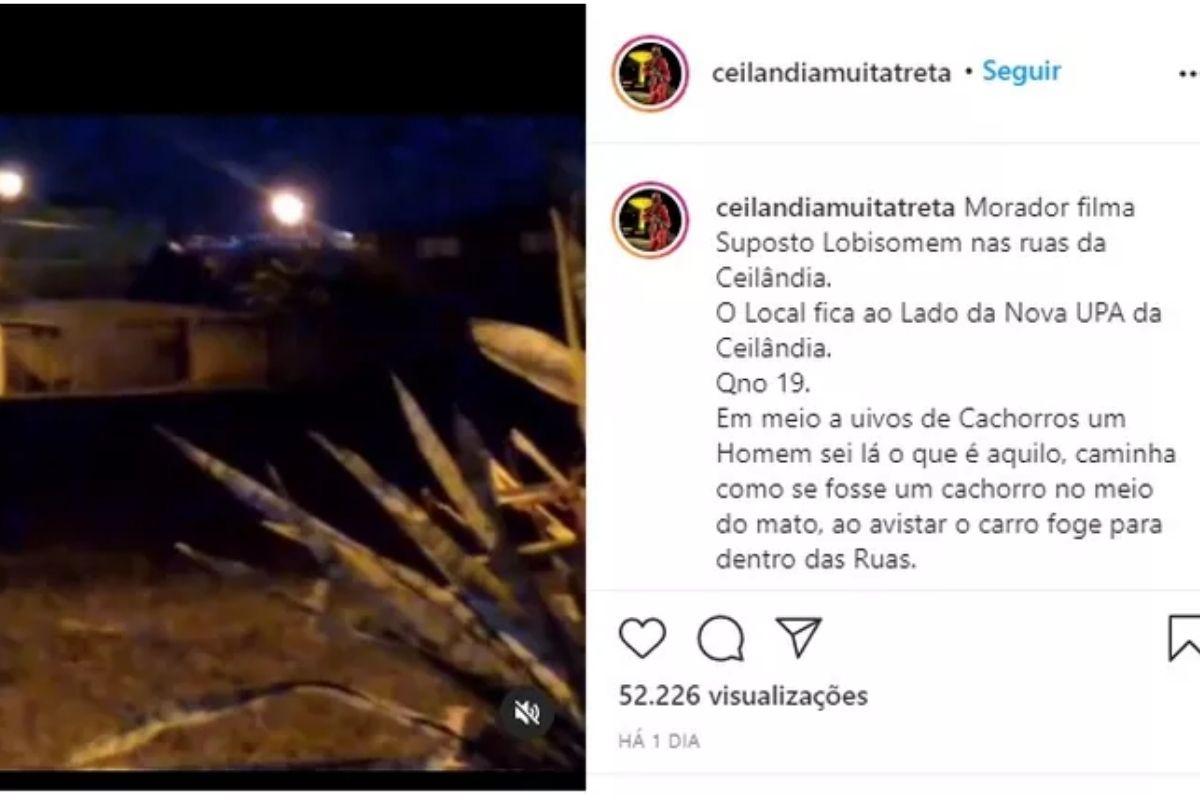1200x800 pixels.
Task: Share post using paper plane icon
Action: click(799, 637)
